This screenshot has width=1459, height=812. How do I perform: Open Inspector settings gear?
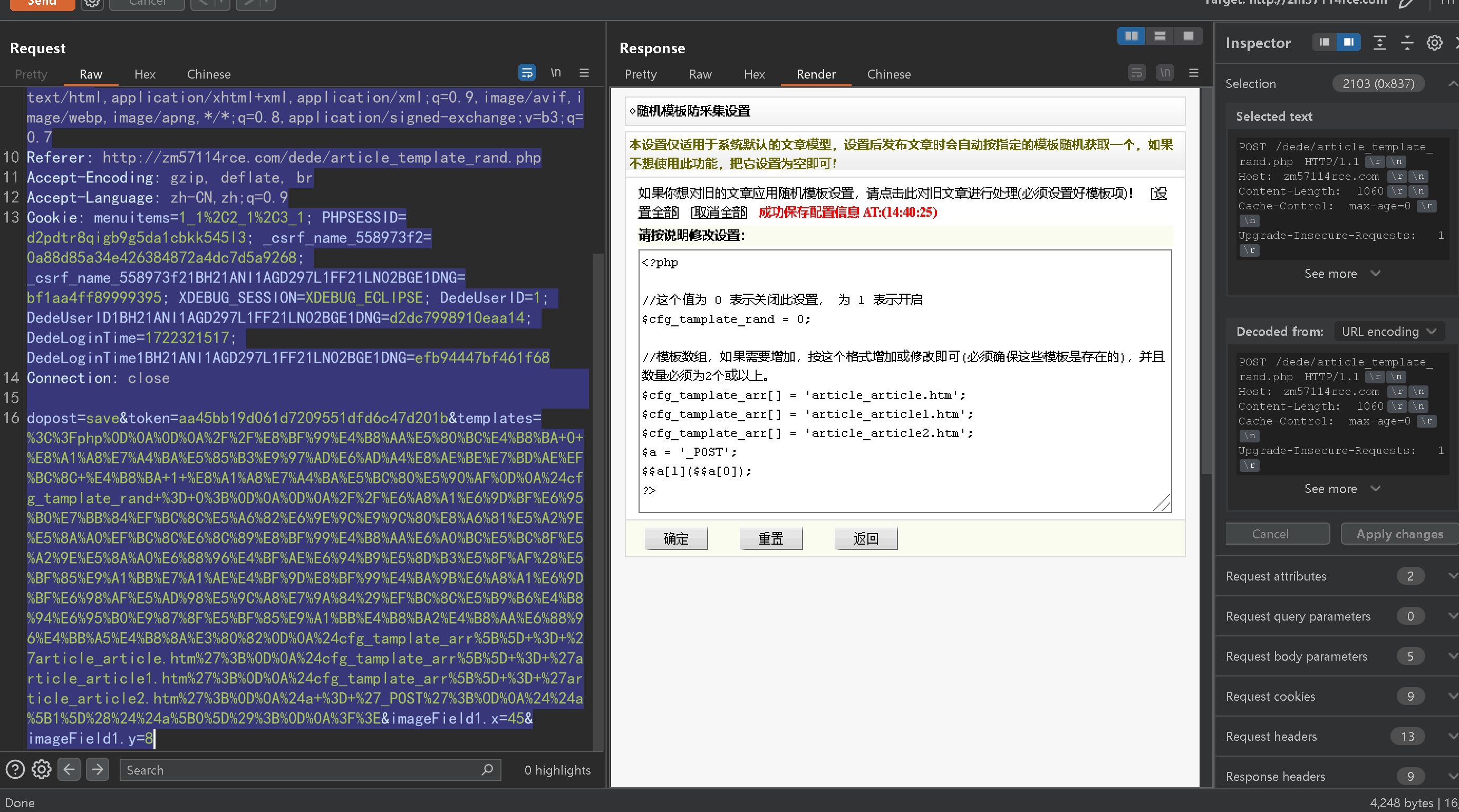(x=1434, y=43)
